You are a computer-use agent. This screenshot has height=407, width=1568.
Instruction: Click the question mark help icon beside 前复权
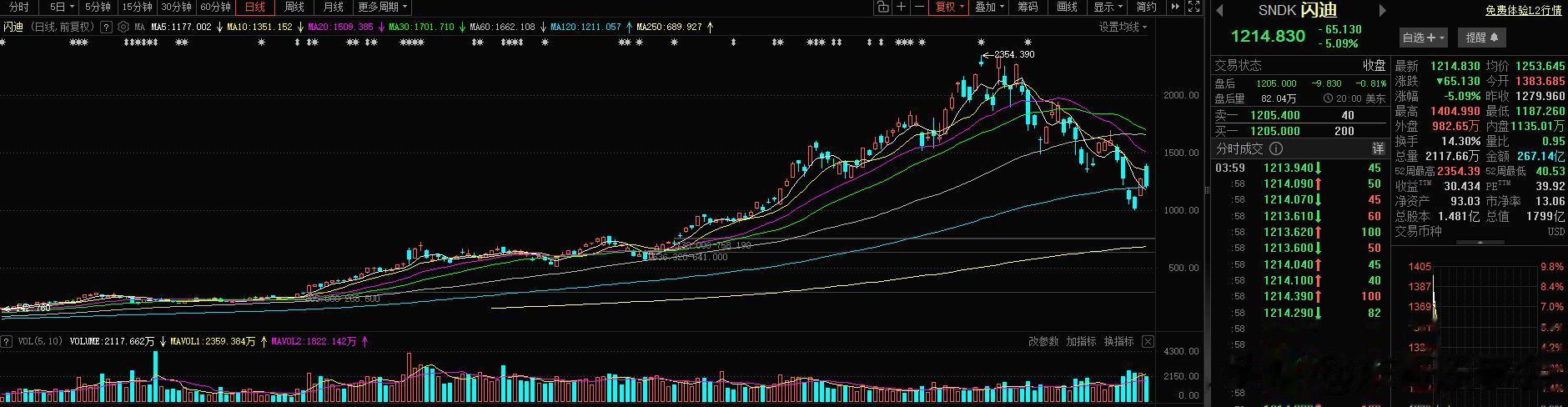tap(107, 27)
